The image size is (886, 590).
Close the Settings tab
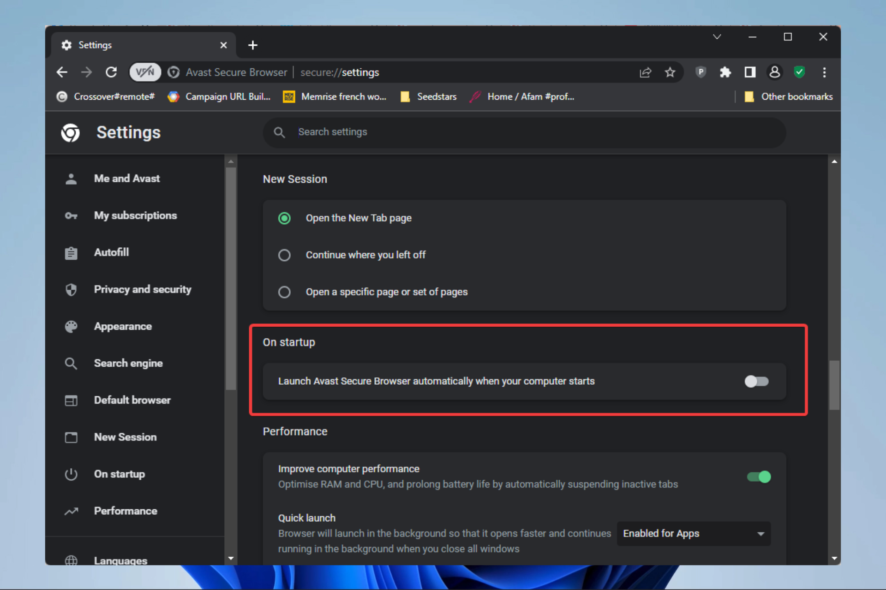point(223,45)
